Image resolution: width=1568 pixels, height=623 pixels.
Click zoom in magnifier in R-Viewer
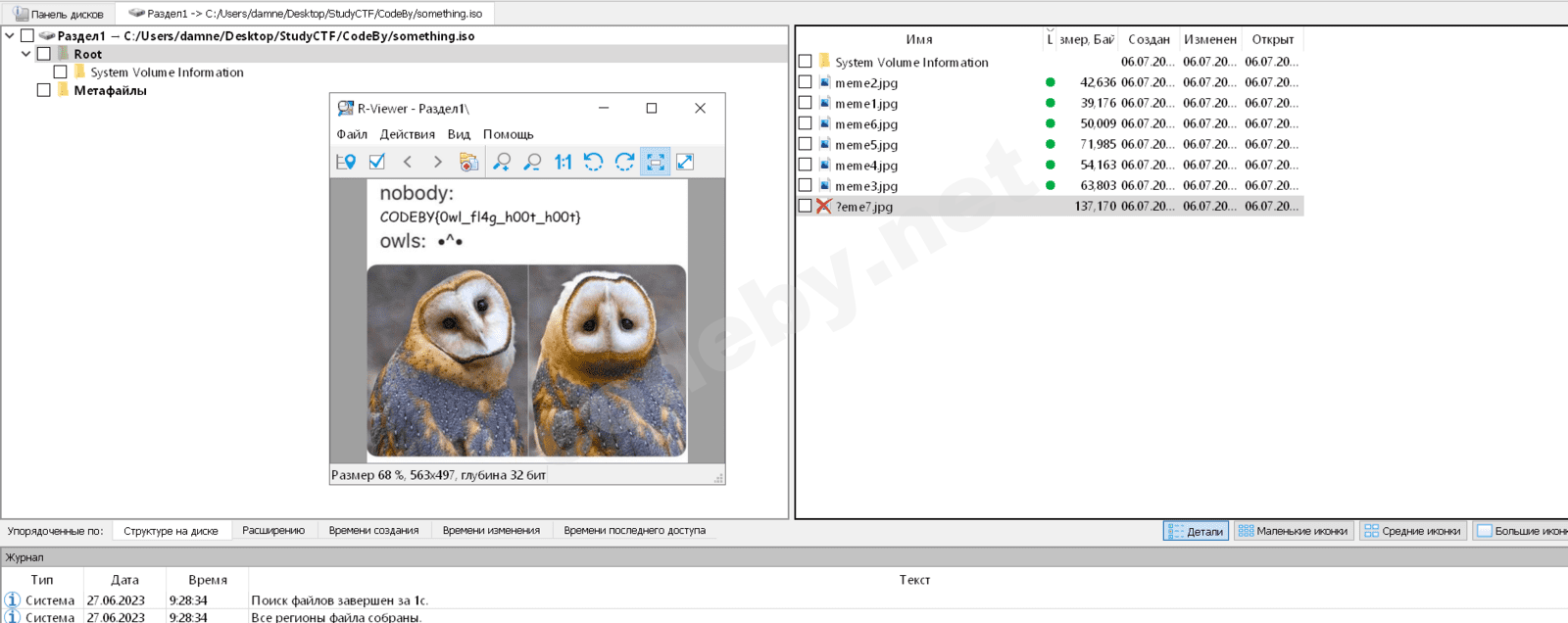(502, 162)
